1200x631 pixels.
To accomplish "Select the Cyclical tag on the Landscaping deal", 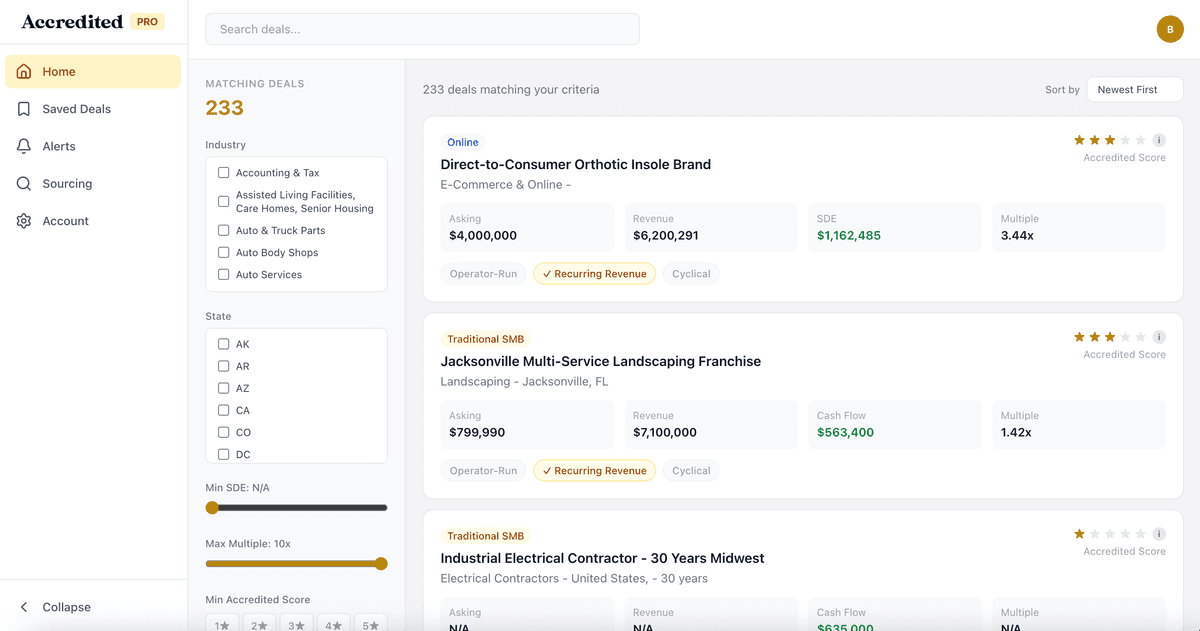I will click(x=691, y=470).
